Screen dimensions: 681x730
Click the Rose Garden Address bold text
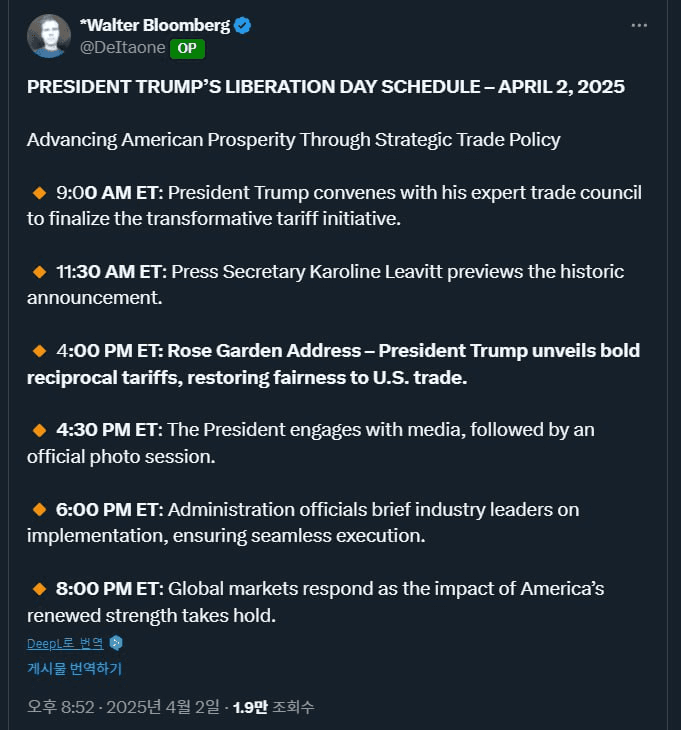pyautogui.click(x=264, y=351)
